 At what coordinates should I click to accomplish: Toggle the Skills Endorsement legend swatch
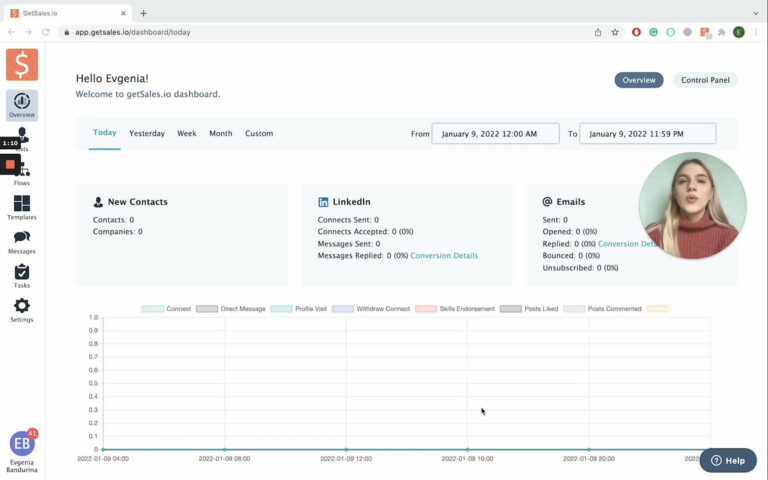pos(426,309)
